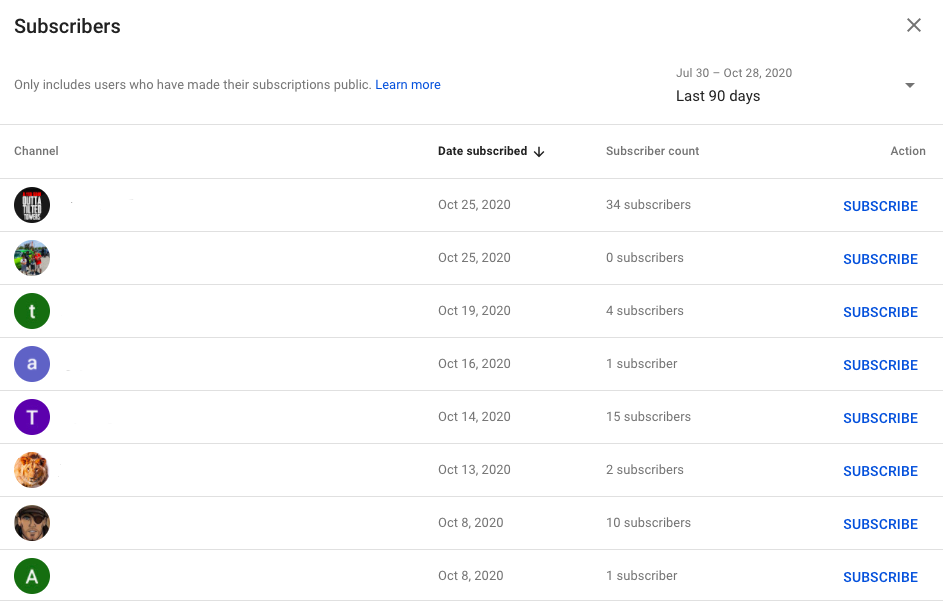Open the Learn more link

pos(408,85)
